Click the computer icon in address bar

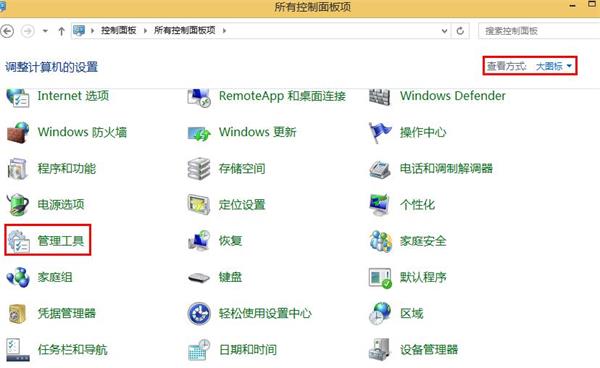click(x=79, y=31)
